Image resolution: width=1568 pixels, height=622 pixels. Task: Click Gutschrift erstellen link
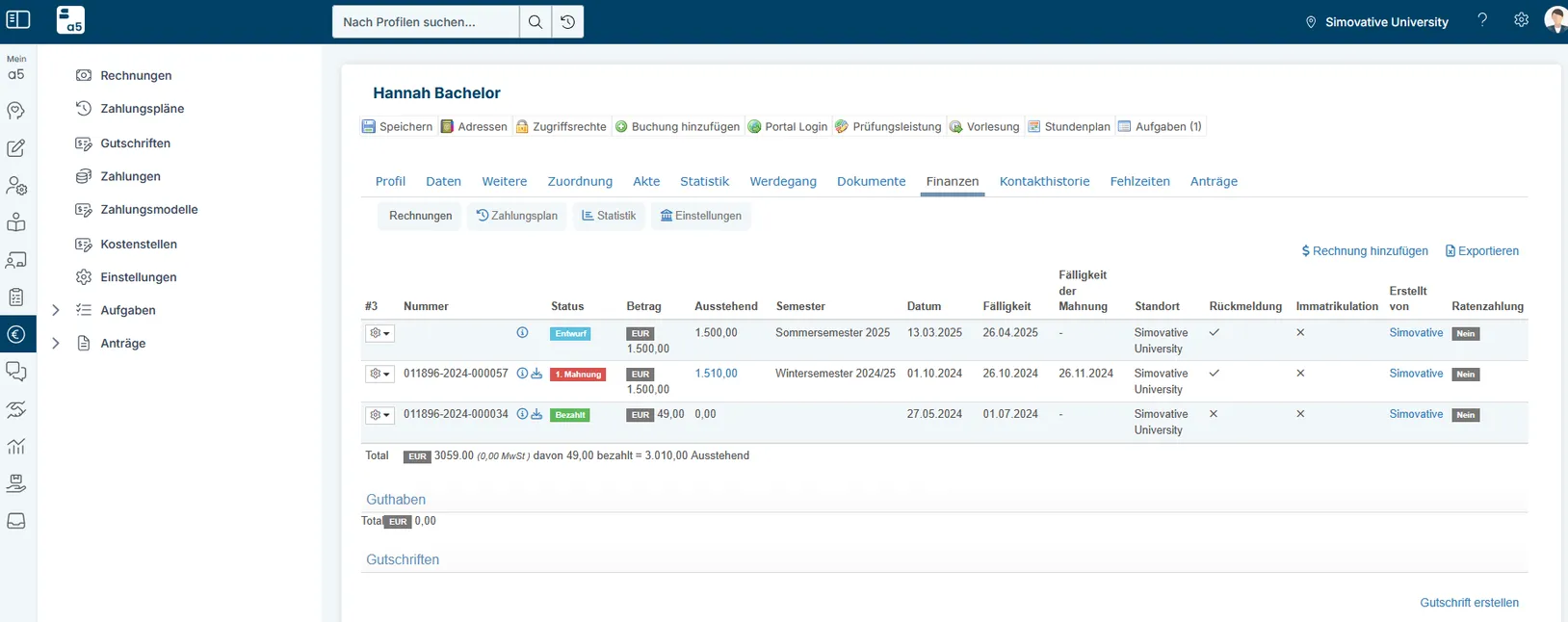click(x=1469, y=603)
